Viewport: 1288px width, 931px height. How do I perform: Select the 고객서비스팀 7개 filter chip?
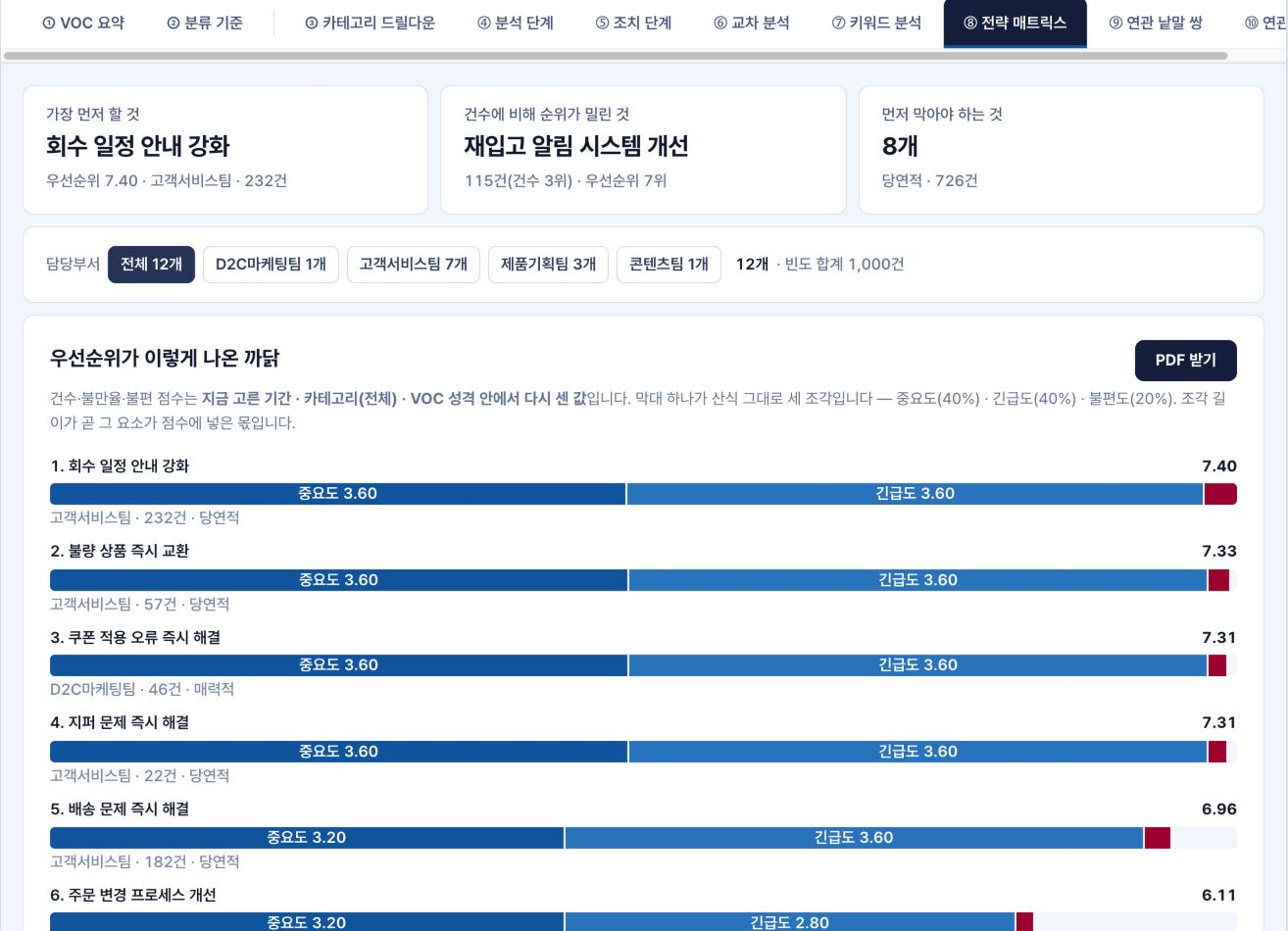pyautogui.click(x=414, y=265)
